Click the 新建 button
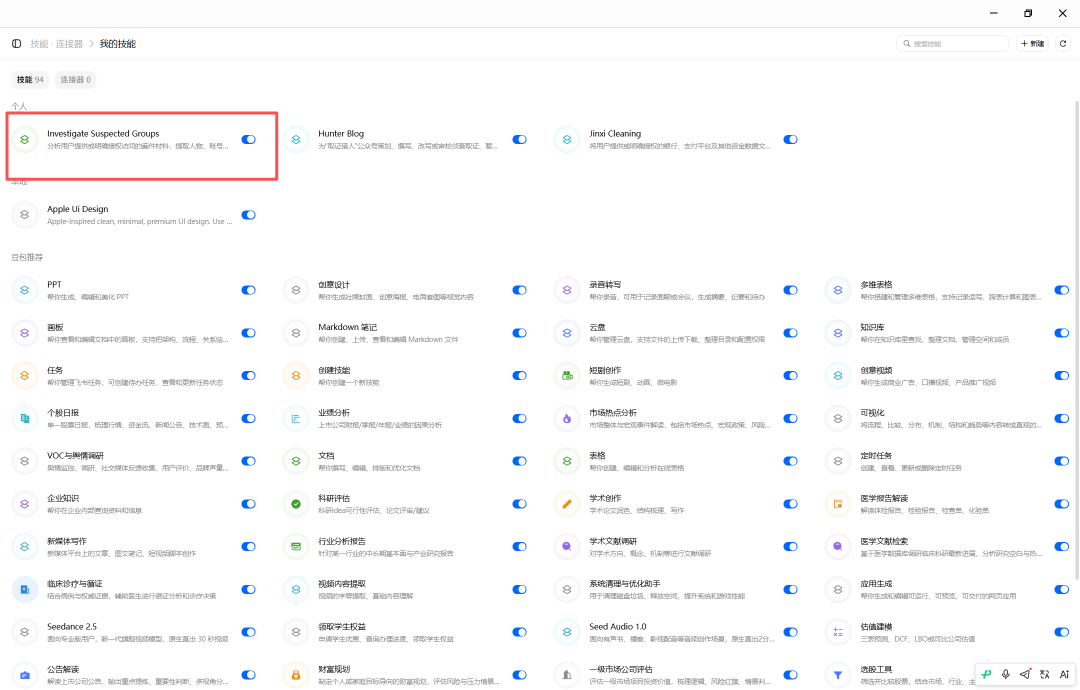The image size is (1080, 690). coord(1032,43)
